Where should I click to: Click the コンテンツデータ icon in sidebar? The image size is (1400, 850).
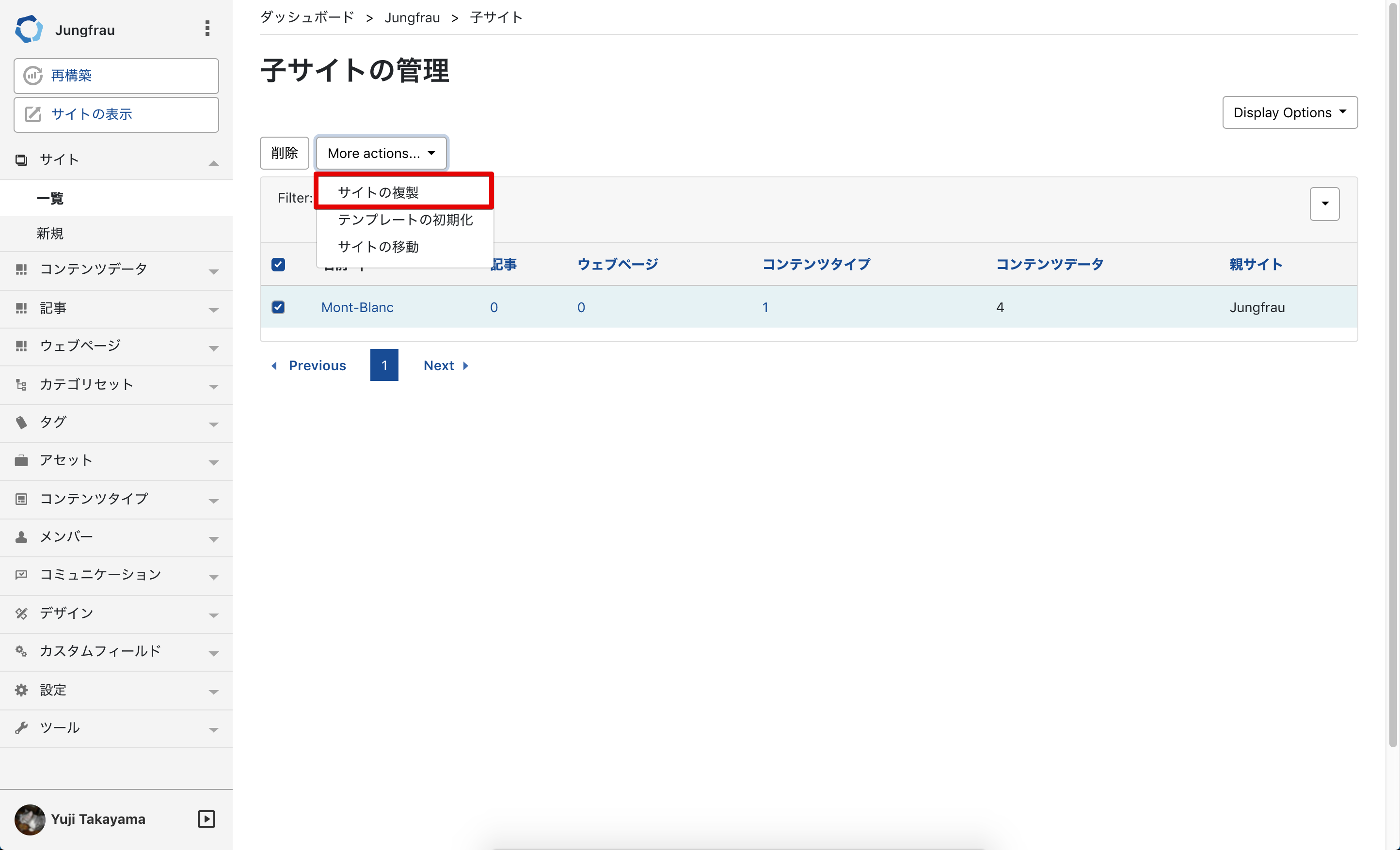coord(21,268)
